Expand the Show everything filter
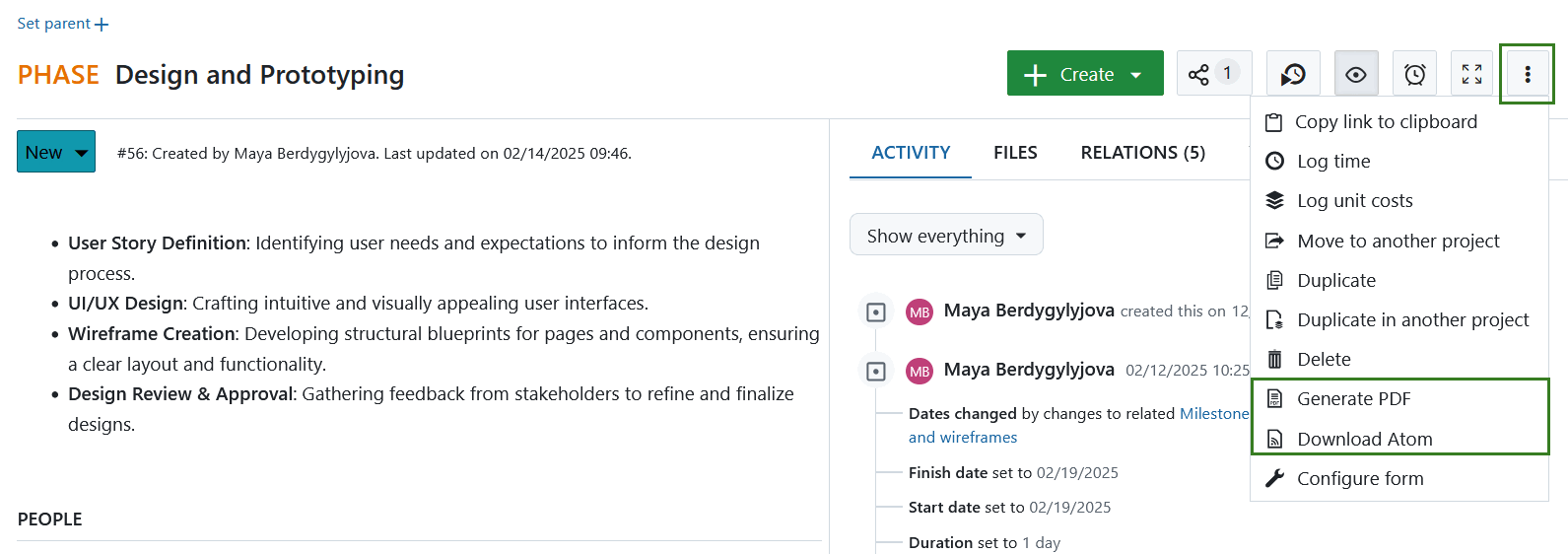This screenshot has width=1568, height=554. 945,236
